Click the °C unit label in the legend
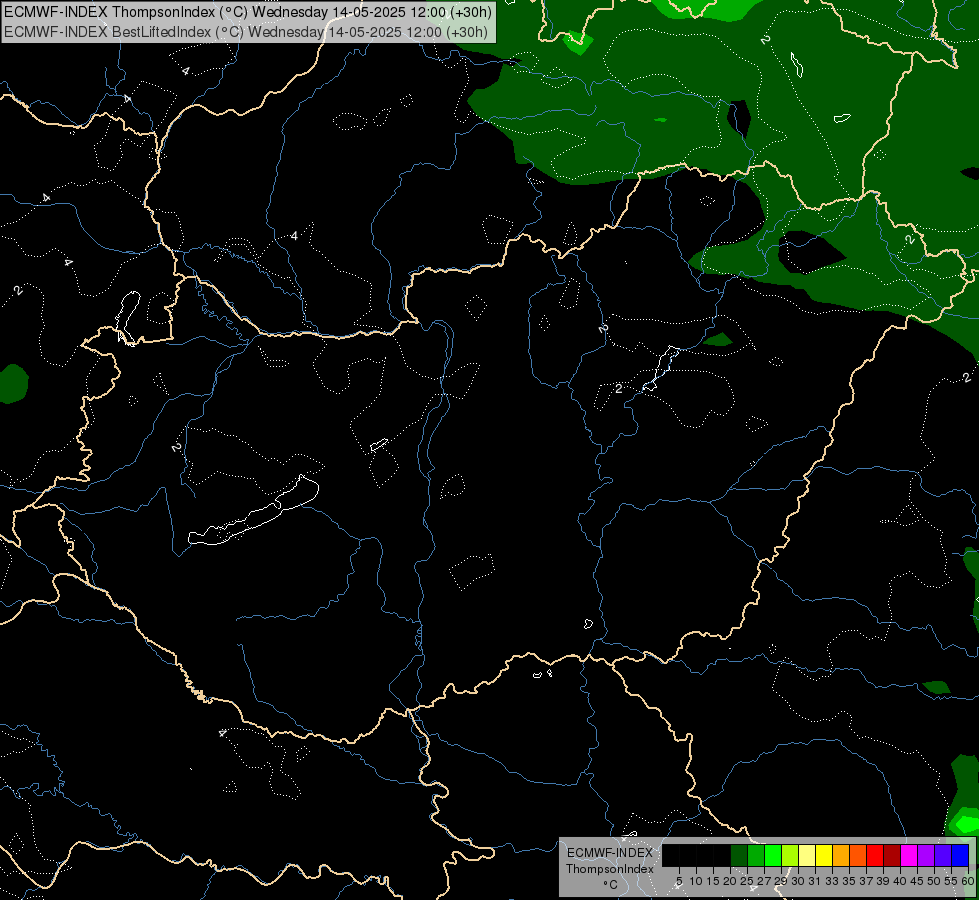This screenshot has height=900, width=979. [x=611, y=885]
